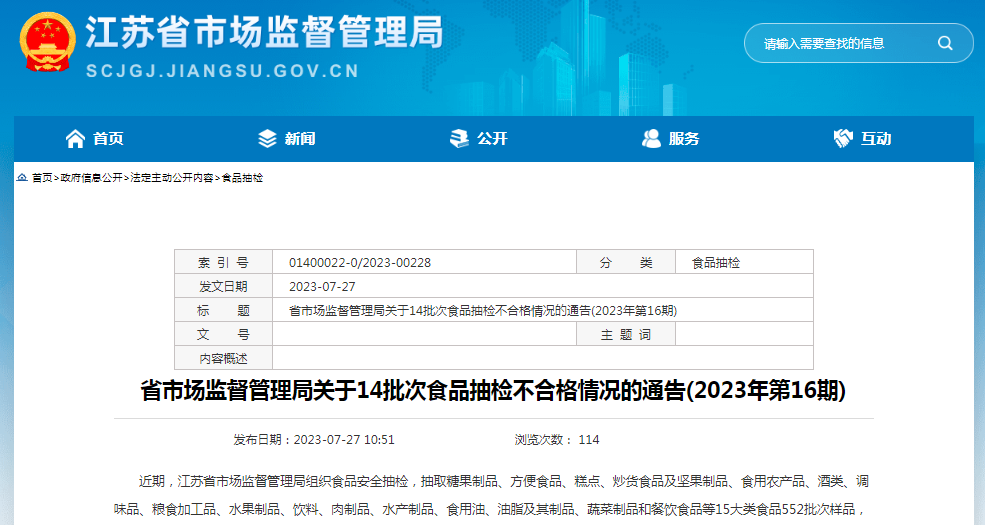
Task: Go to 首页 in the breadcrumb
Action: (42, 178)
